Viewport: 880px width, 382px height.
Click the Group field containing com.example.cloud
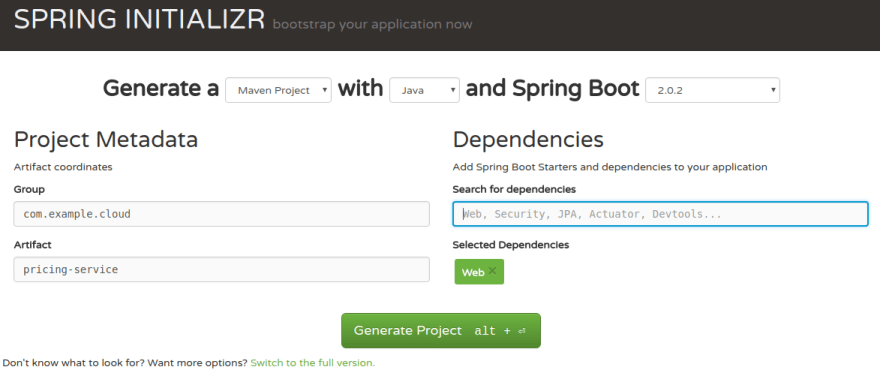click(222, 214)
